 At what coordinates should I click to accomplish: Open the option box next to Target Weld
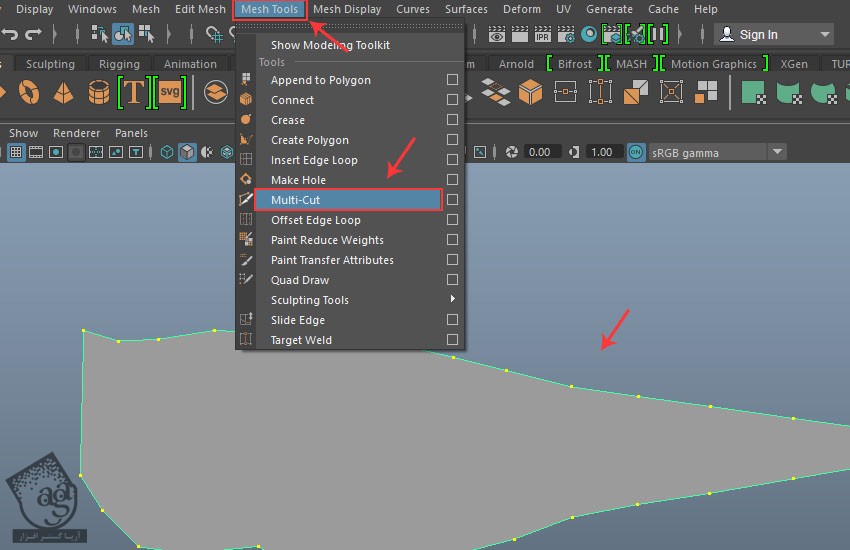(x=452, y=340)
